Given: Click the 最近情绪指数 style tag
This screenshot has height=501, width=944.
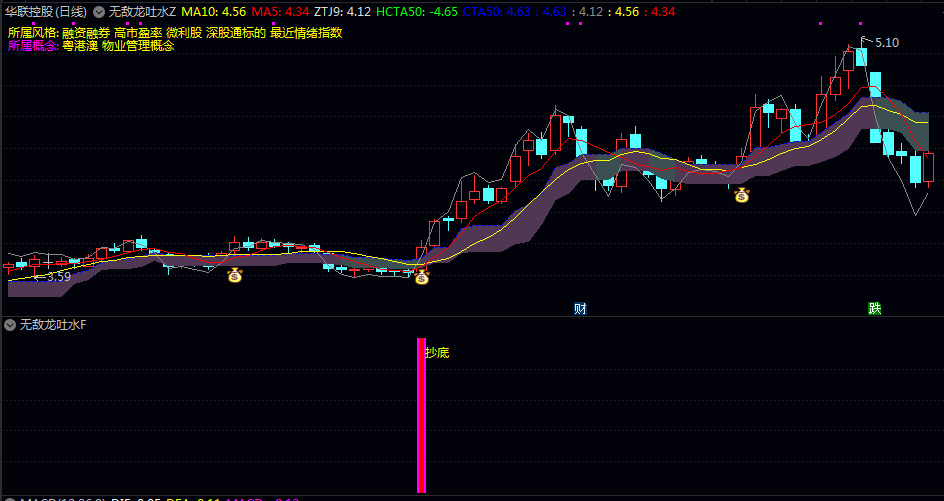Looking at the screenshot, I should click(x=306, y=33).
